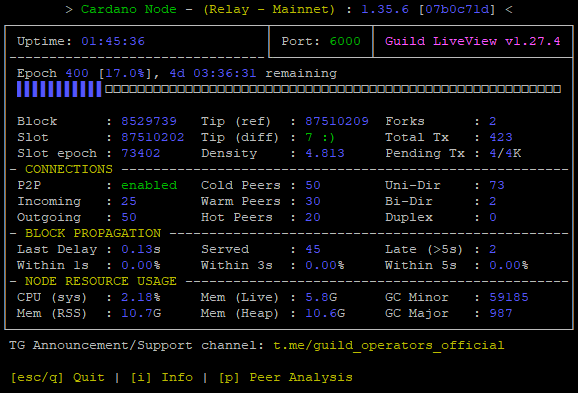This screenshot has height=393, width=578.
Task: Click the Outgoing value 50
Action: click(x=129, y=217)
